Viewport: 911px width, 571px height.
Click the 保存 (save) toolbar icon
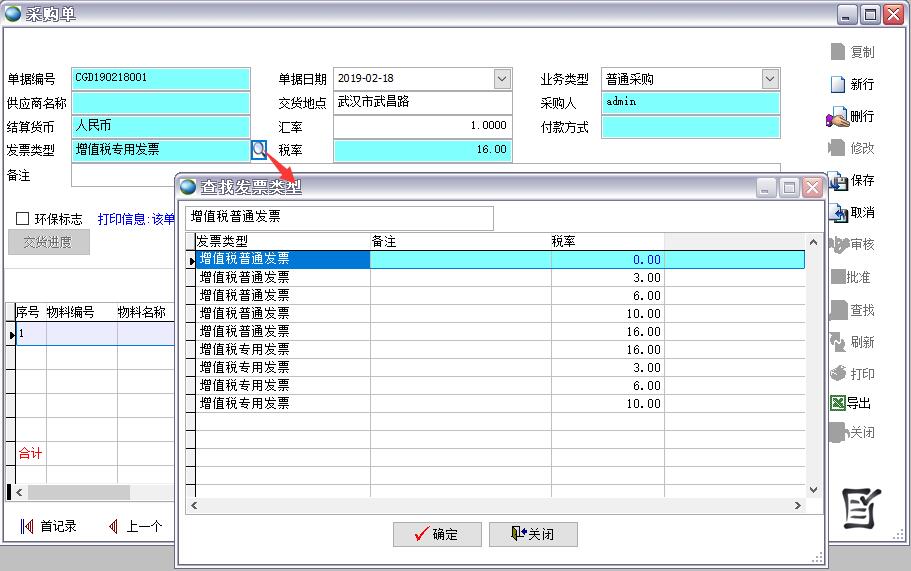[838, 181]
